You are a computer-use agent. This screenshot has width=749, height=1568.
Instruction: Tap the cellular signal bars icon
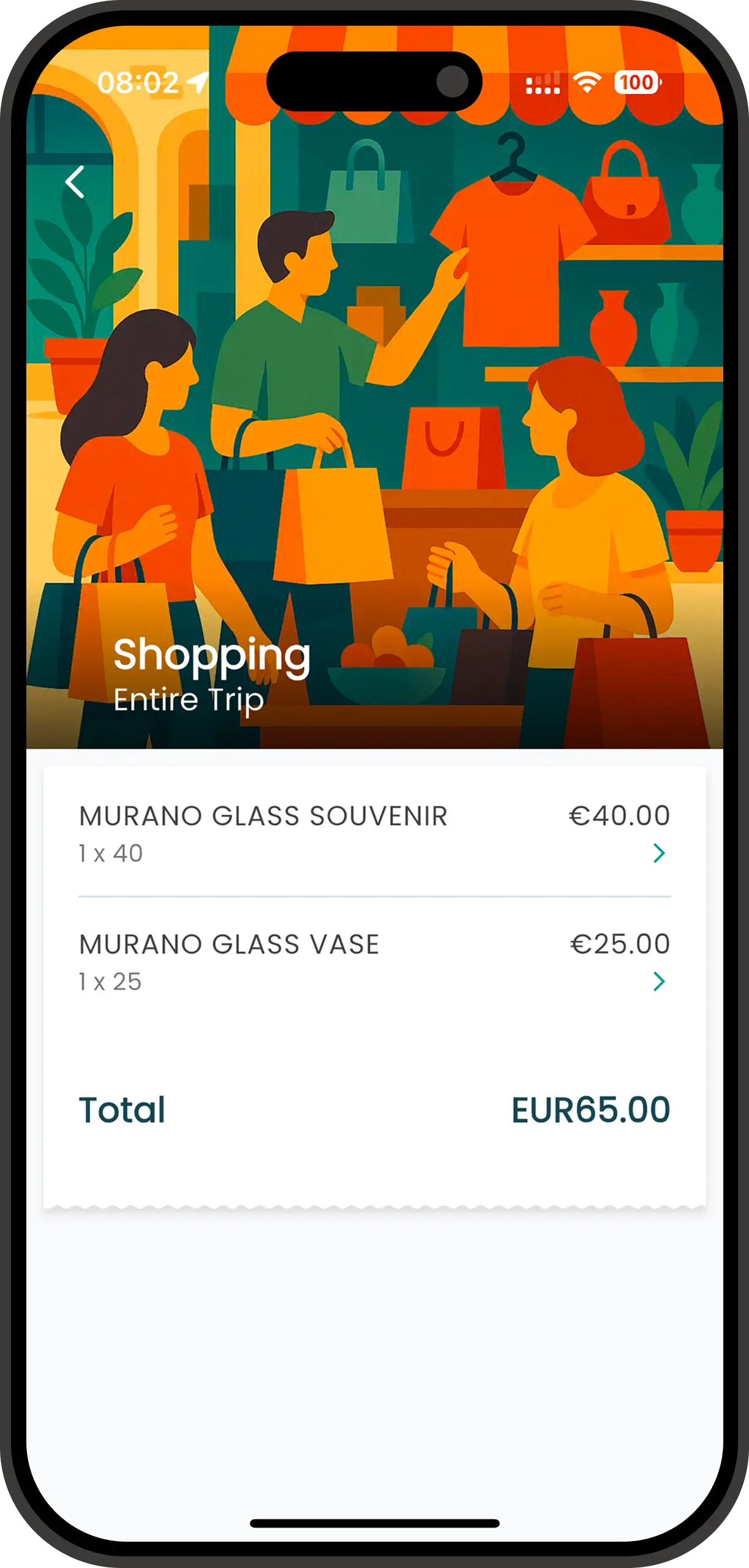pyautogui.click(x=542, y=85)
